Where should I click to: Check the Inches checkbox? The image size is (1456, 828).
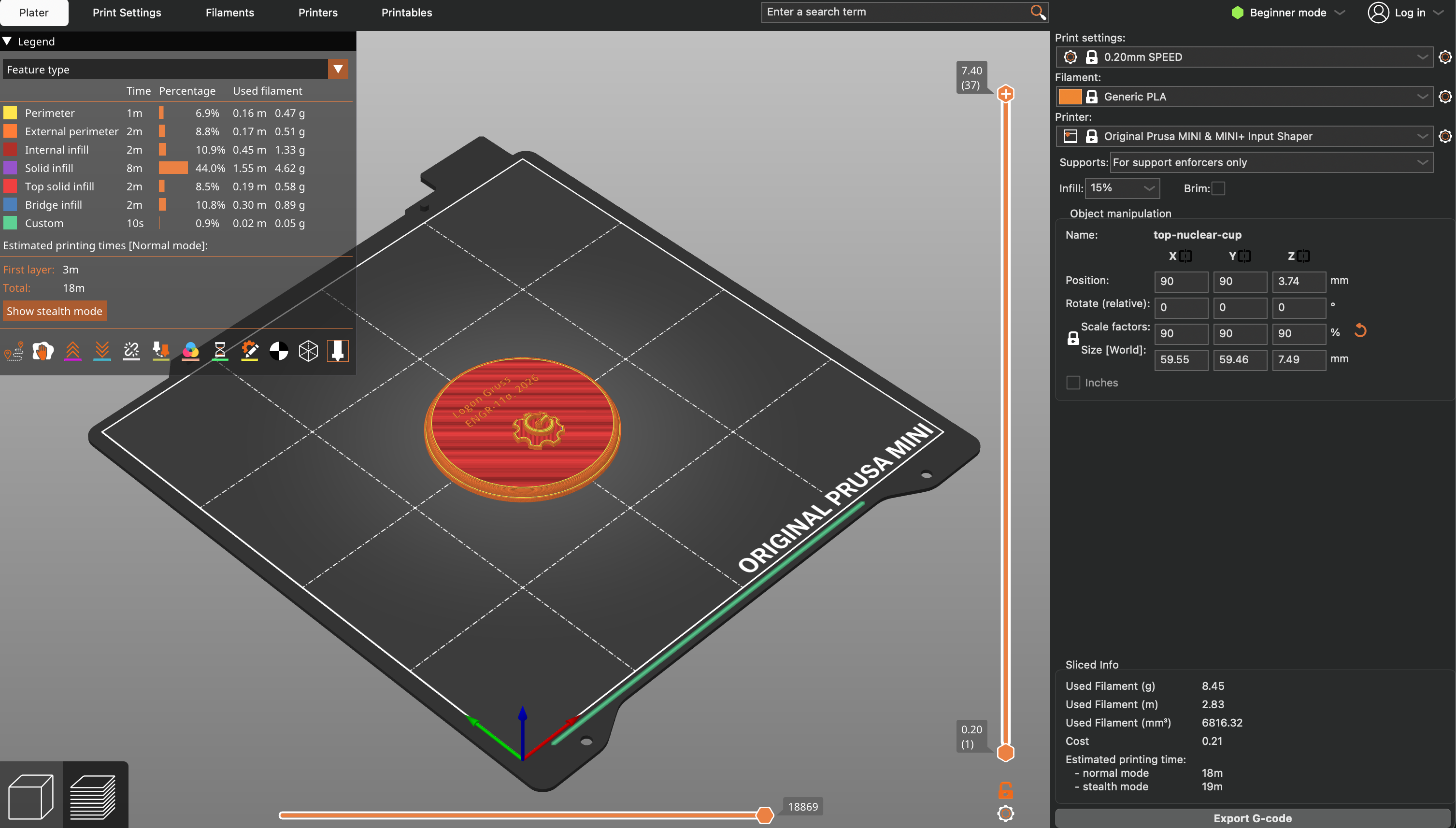[x=1073, y=383]
